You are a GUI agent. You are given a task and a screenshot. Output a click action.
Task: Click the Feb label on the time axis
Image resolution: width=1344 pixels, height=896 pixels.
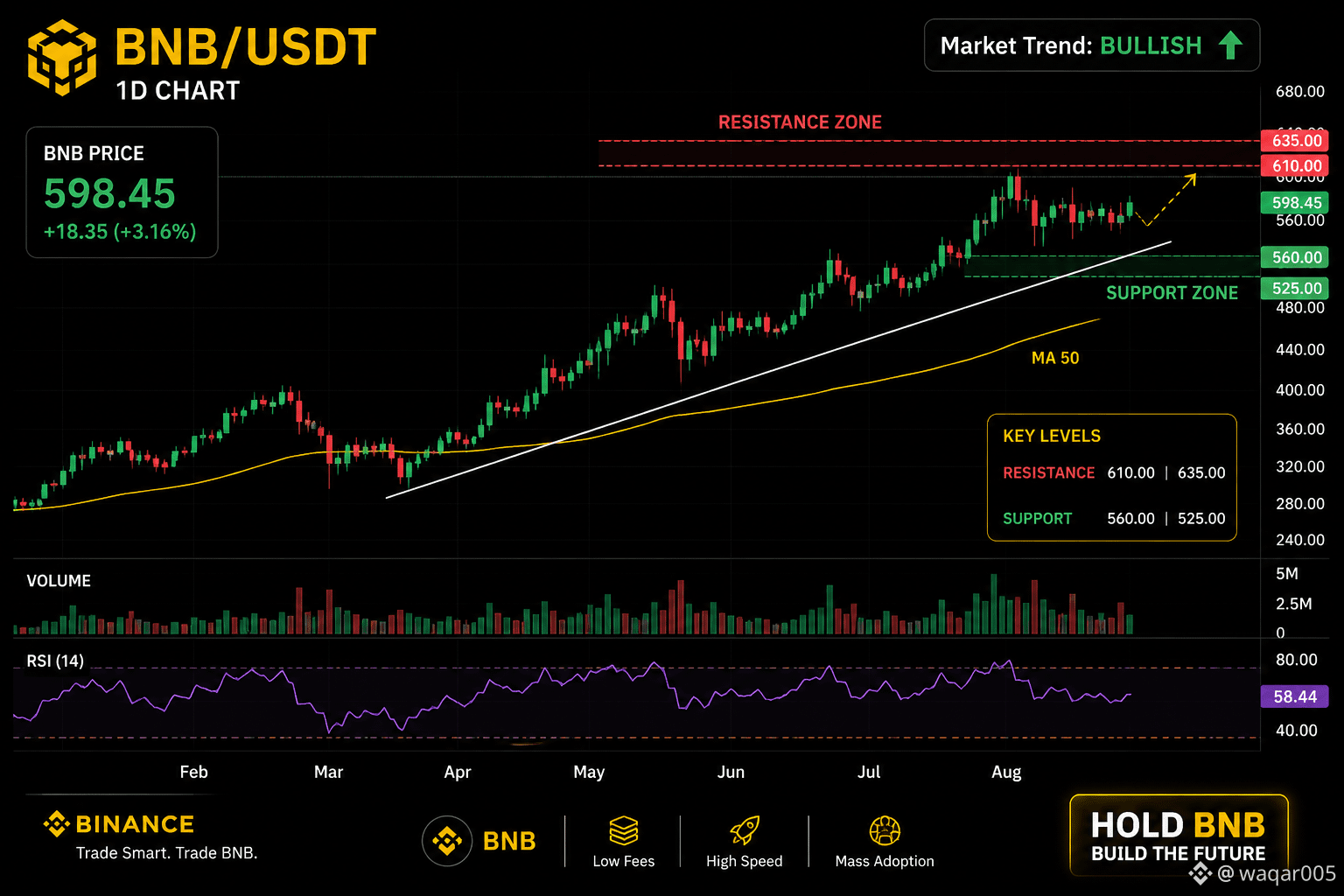pos(193,772)
